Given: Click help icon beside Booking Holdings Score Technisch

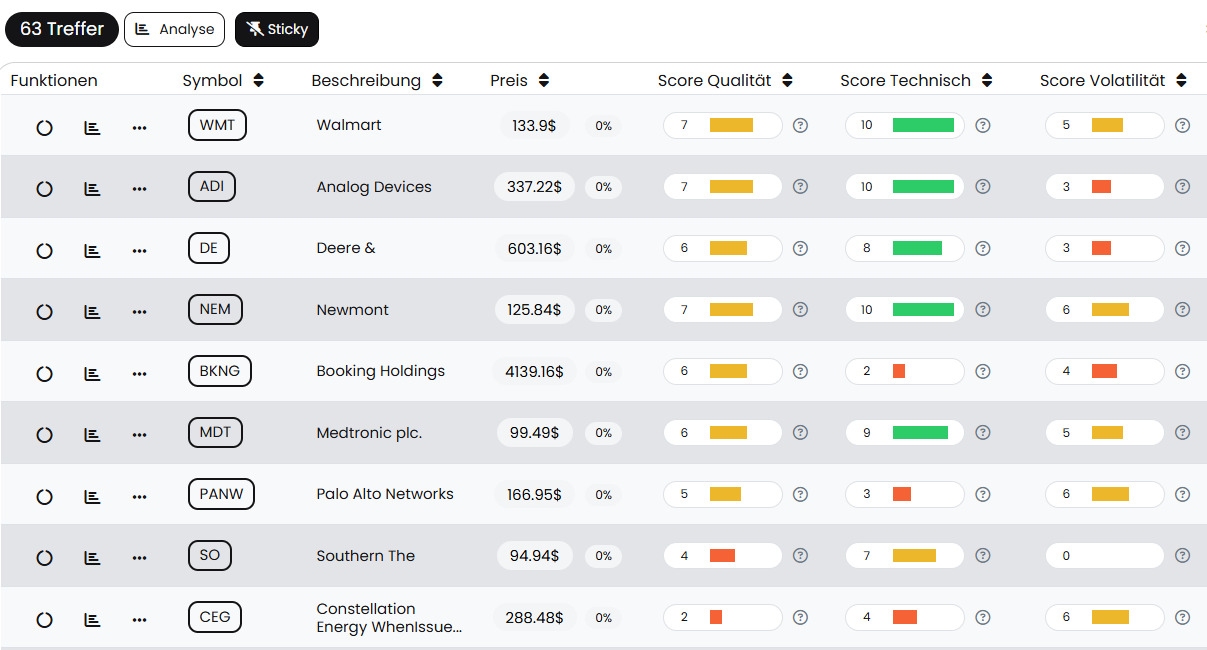Looking at the screenshot, I should click(983, 371).
